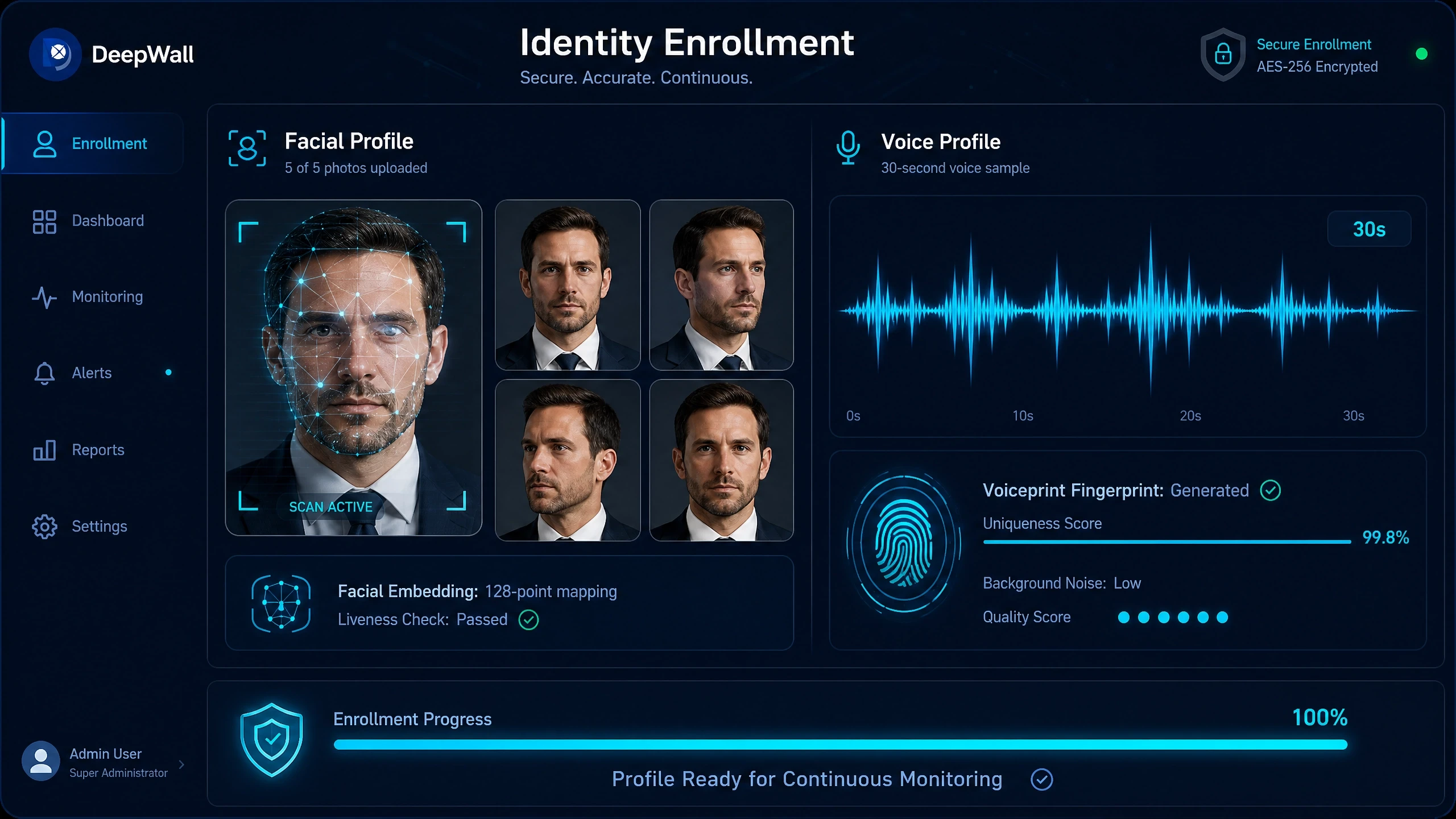Click "Background Noise: Low" text
Screen dimensions: 1456x819
coord(1062,583)
